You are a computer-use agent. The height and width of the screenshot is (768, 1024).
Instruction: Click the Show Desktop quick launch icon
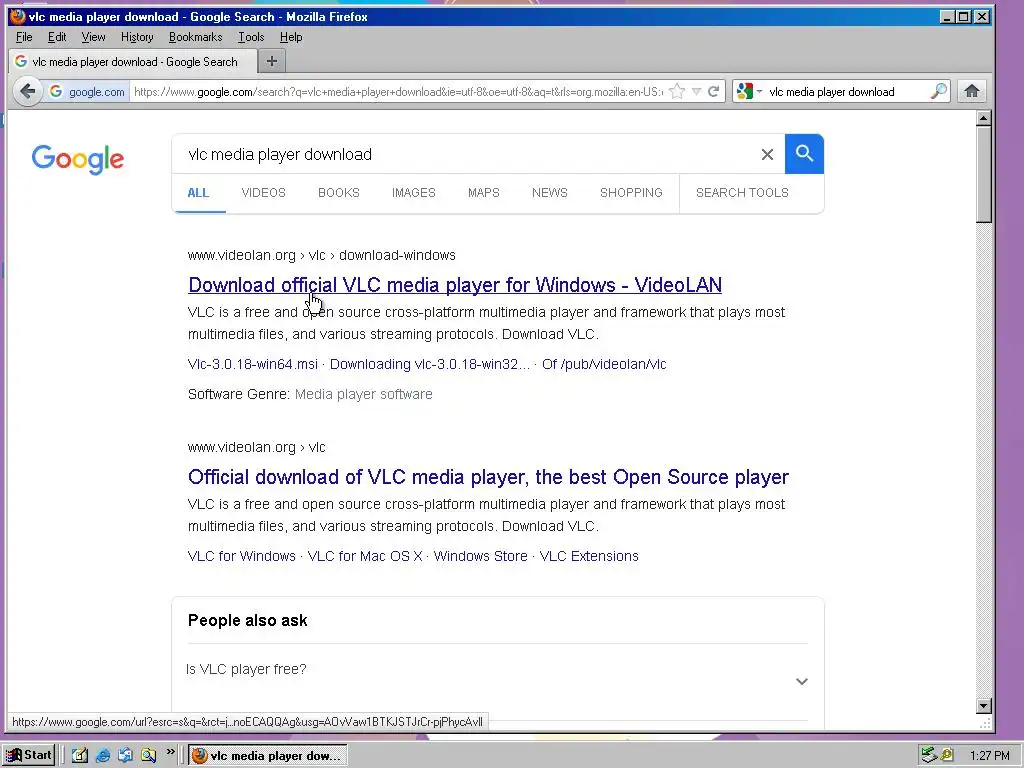pyautogui.click(x=80, y=756)
